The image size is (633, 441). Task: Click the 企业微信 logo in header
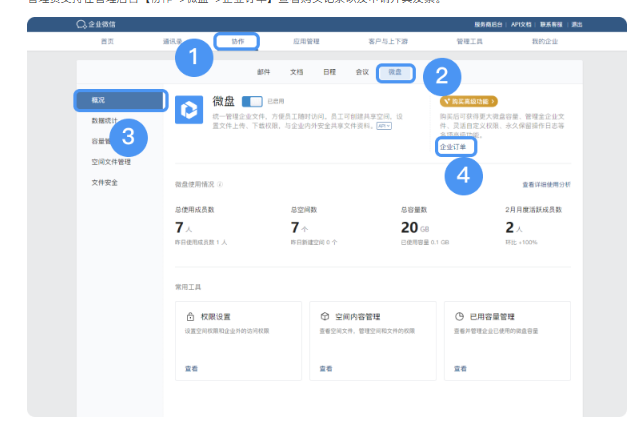pyautogui.click(x=95, y=24)
